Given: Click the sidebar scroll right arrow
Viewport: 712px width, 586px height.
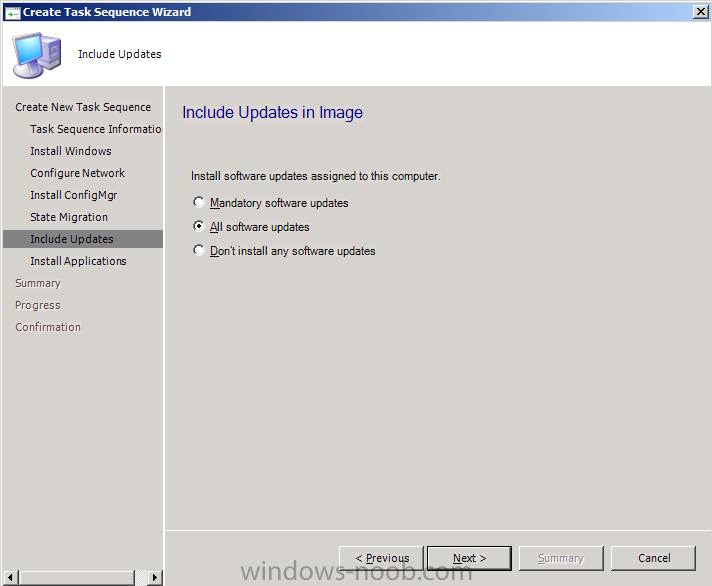Looking at the screenshot, I should (x=155, y=577).
